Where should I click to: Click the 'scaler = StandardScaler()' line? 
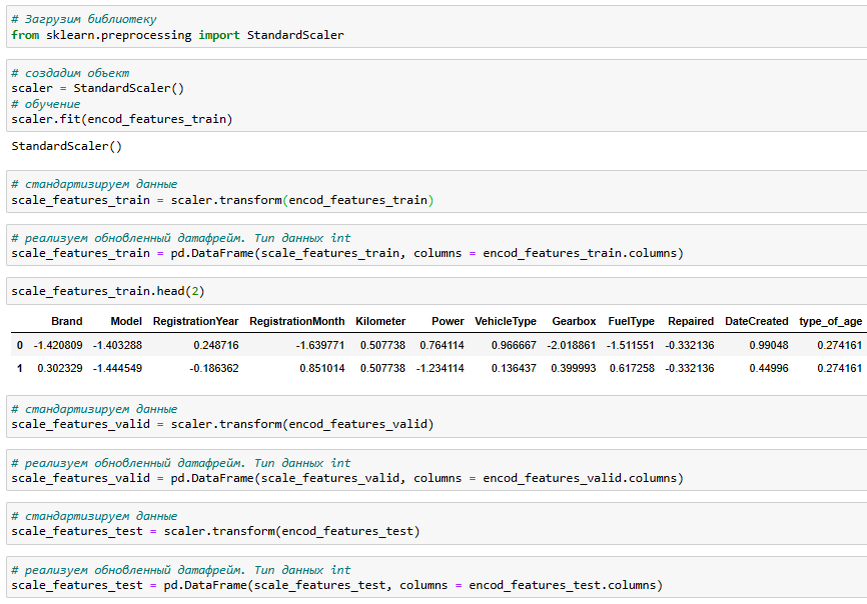tap(97, 88)
